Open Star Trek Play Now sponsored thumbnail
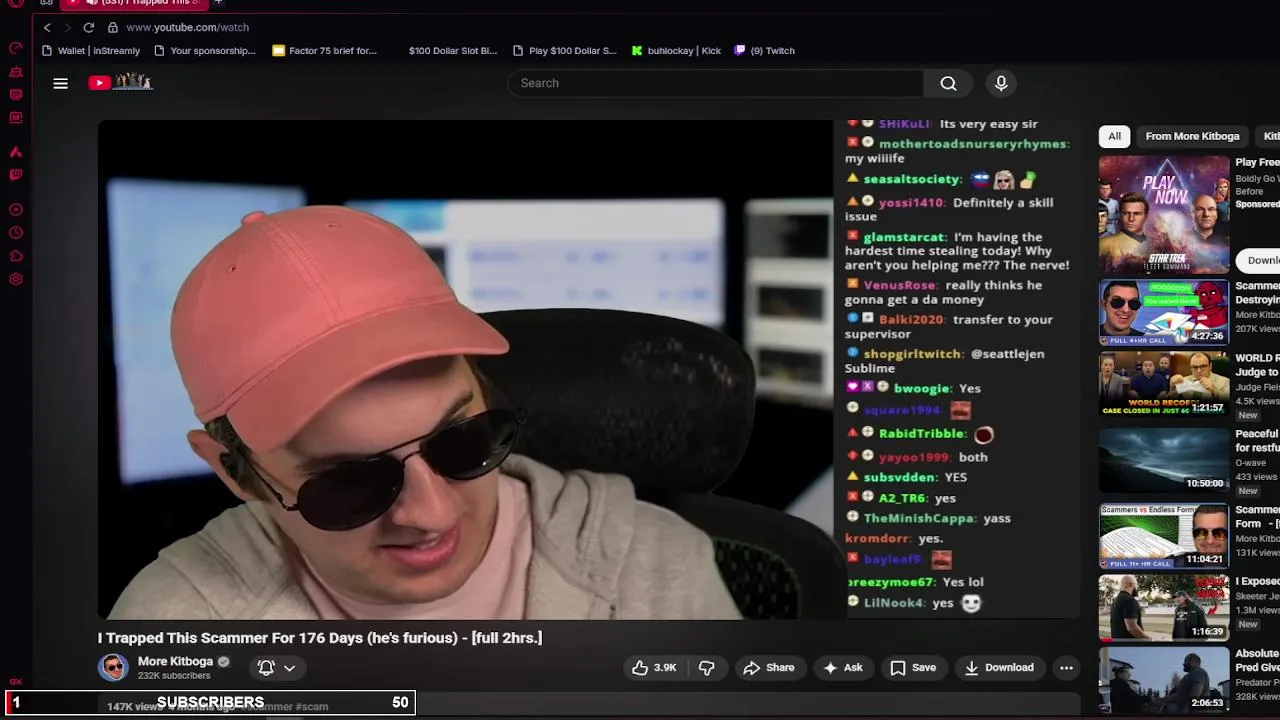 [x=1164, y=215]
